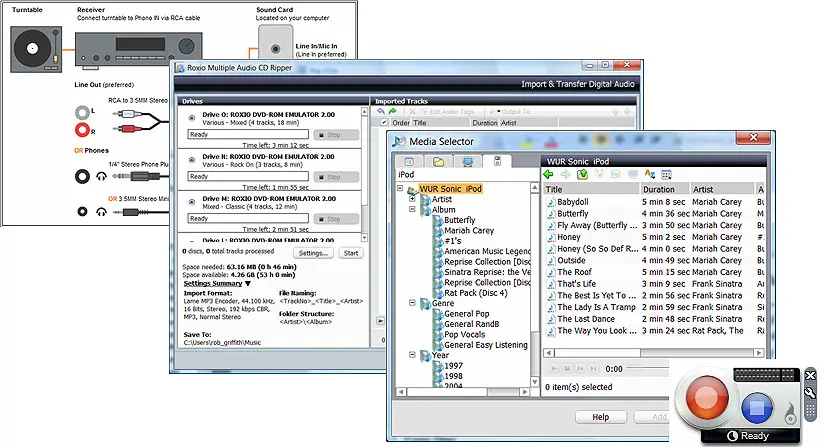Click the view options icon beside A-Z sort

(667, 175)
